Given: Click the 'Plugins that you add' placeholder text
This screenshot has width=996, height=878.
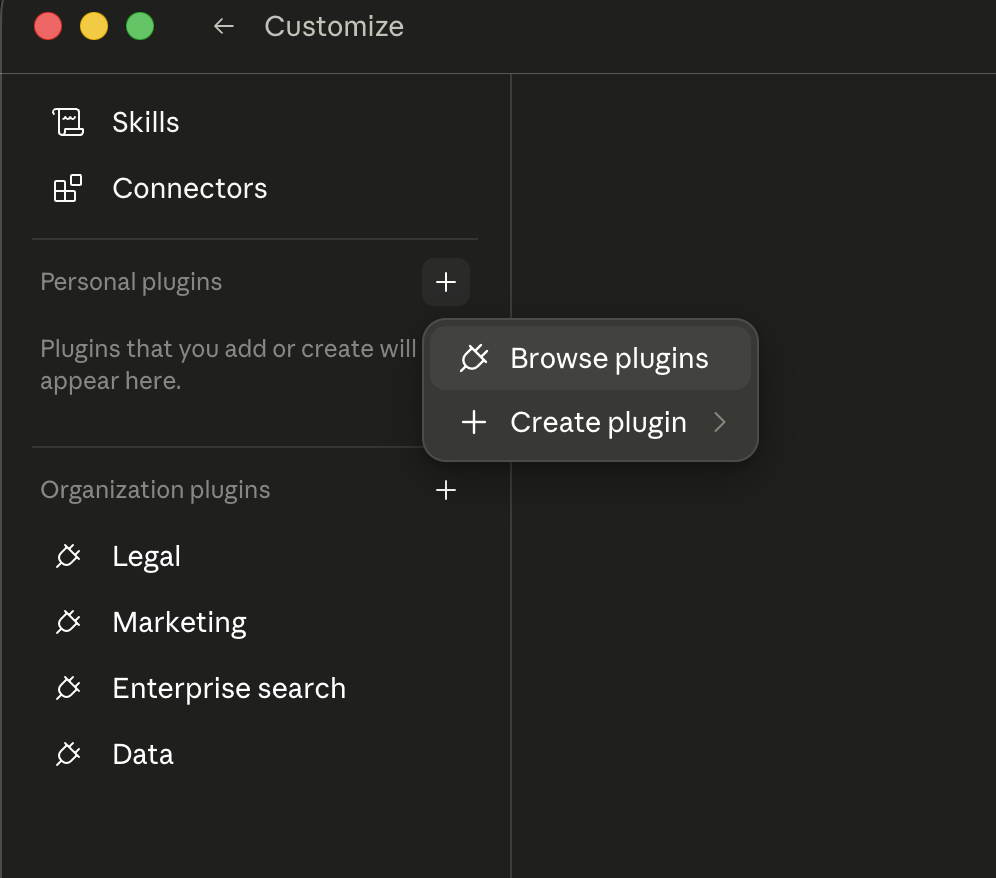Looking at the screenshot, I should (228, 365).
